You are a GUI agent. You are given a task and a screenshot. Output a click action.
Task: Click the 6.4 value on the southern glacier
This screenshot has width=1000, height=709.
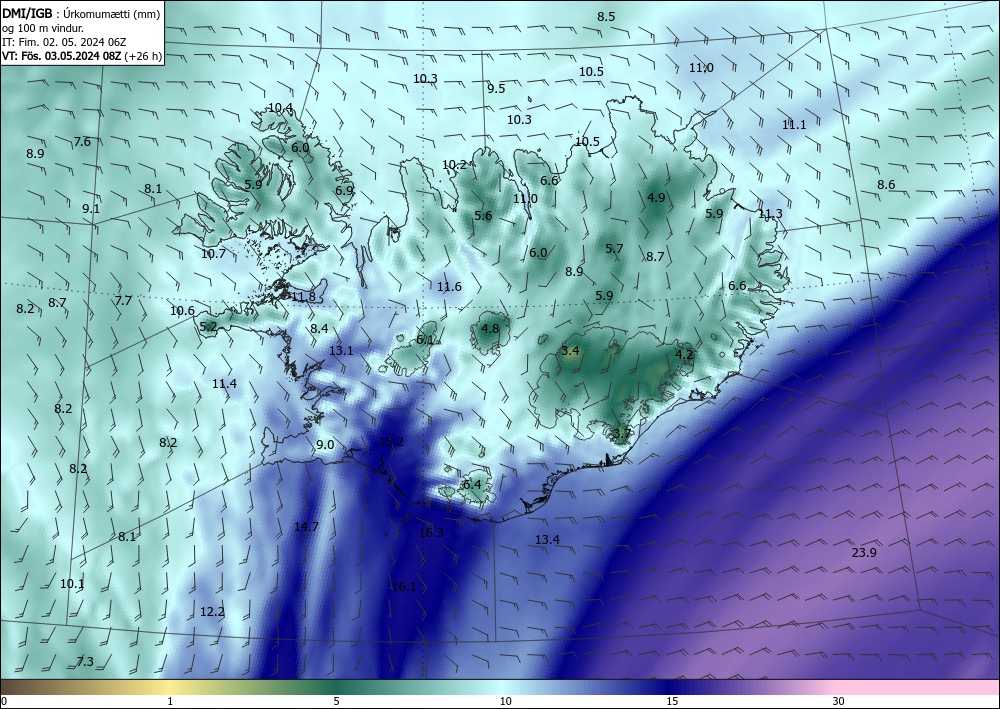472,485
